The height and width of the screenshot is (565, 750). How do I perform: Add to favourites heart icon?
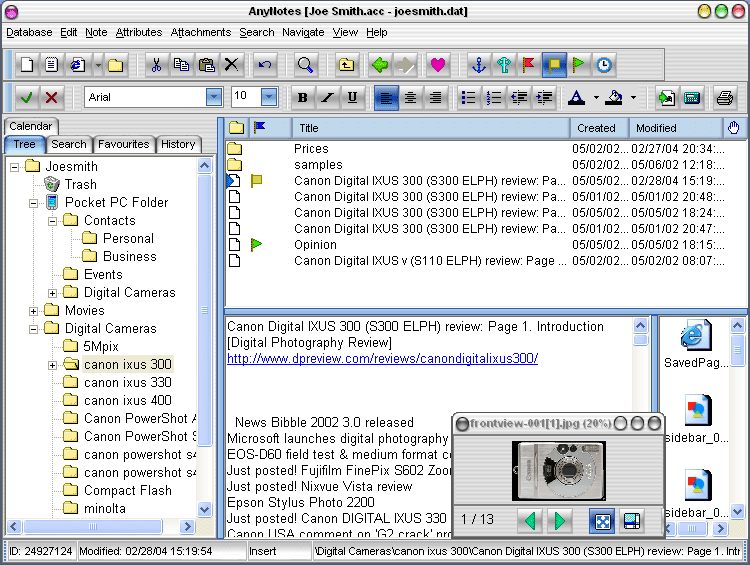click(438, 65)
